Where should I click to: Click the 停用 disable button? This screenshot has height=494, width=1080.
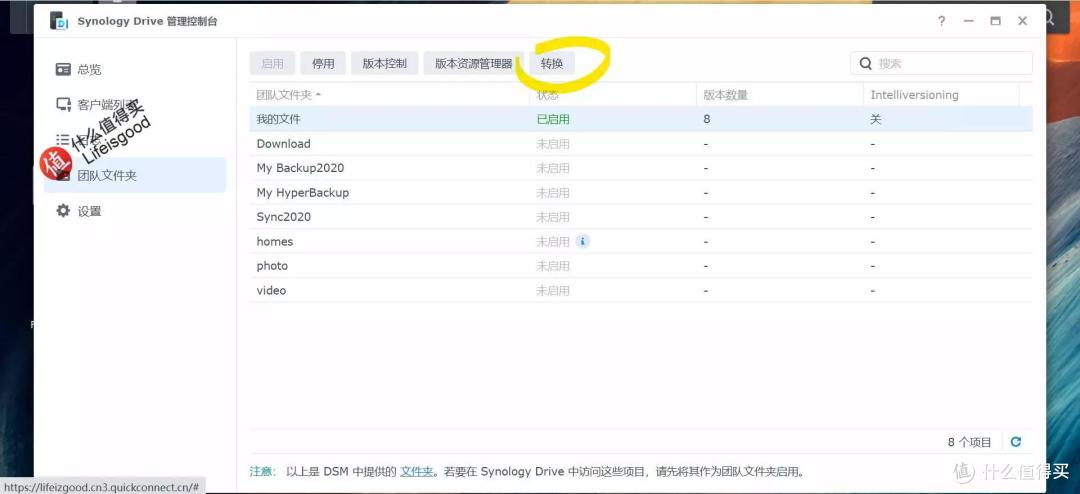(x=323, y=63)
